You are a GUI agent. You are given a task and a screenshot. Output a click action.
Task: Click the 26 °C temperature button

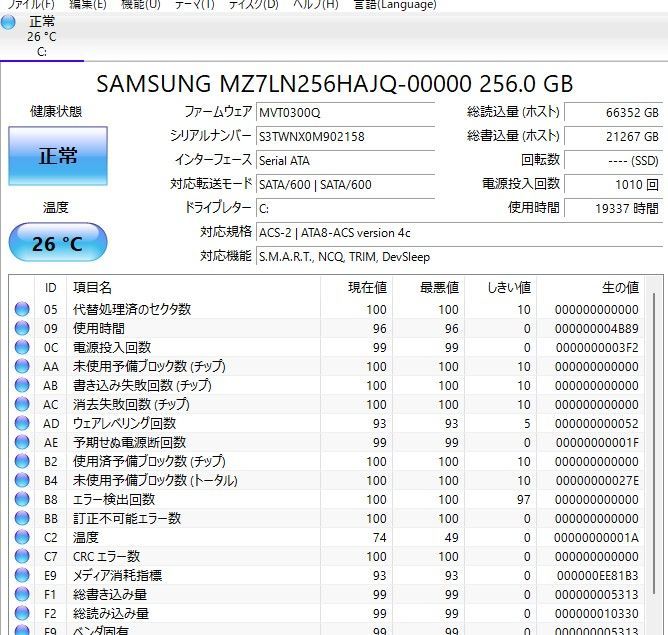(58, 243)
